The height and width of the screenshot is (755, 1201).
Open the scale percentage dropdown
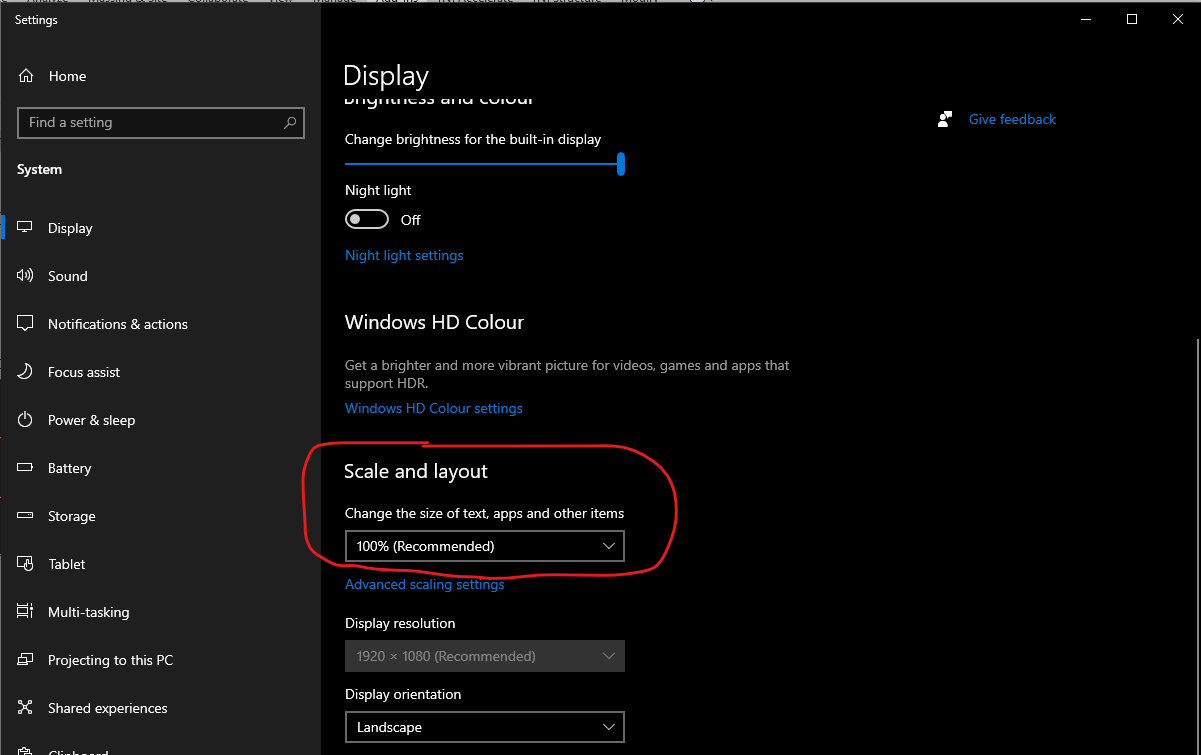point(484,546)
